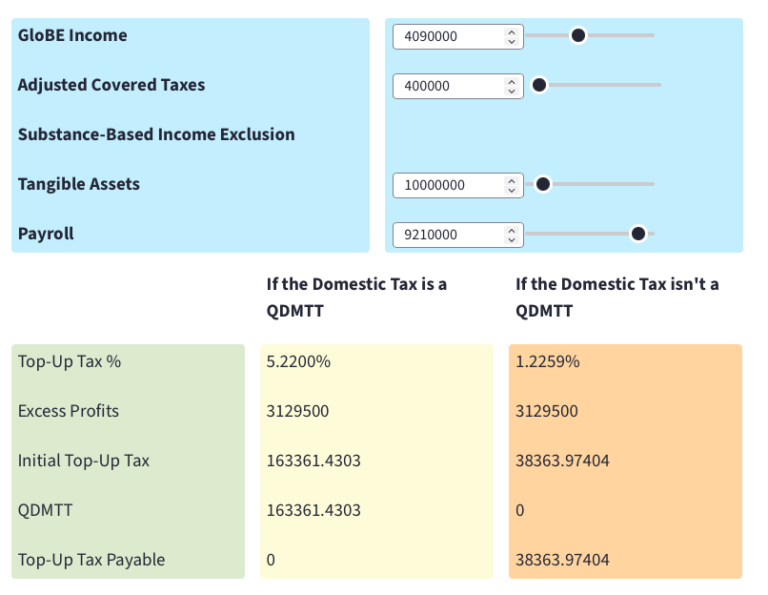Decrement Adjusted Covered Taxes with down arrow
Screen dimensions: 768x595
(x=512, y=91)
